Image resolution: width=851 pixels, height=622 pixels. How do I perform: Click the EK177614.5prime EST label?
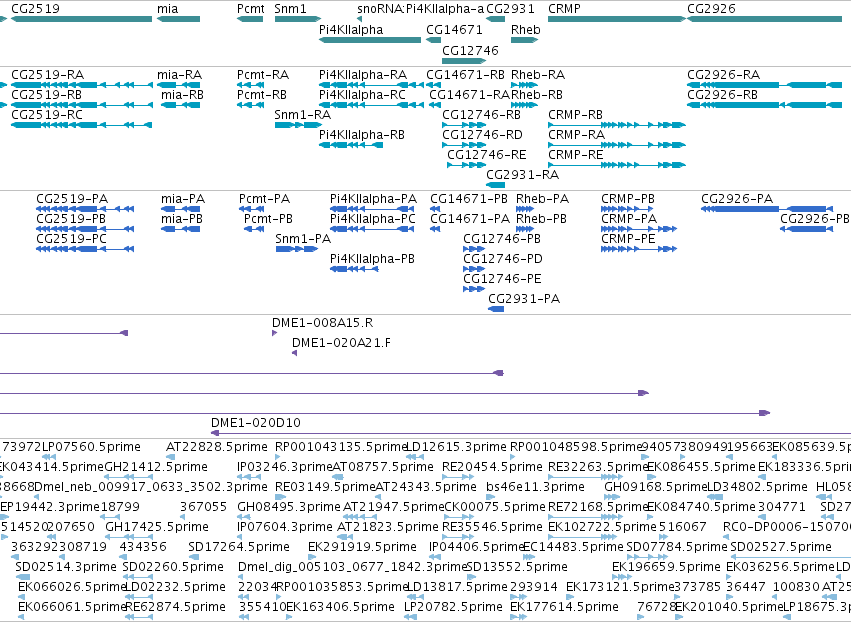coord(564,607)
